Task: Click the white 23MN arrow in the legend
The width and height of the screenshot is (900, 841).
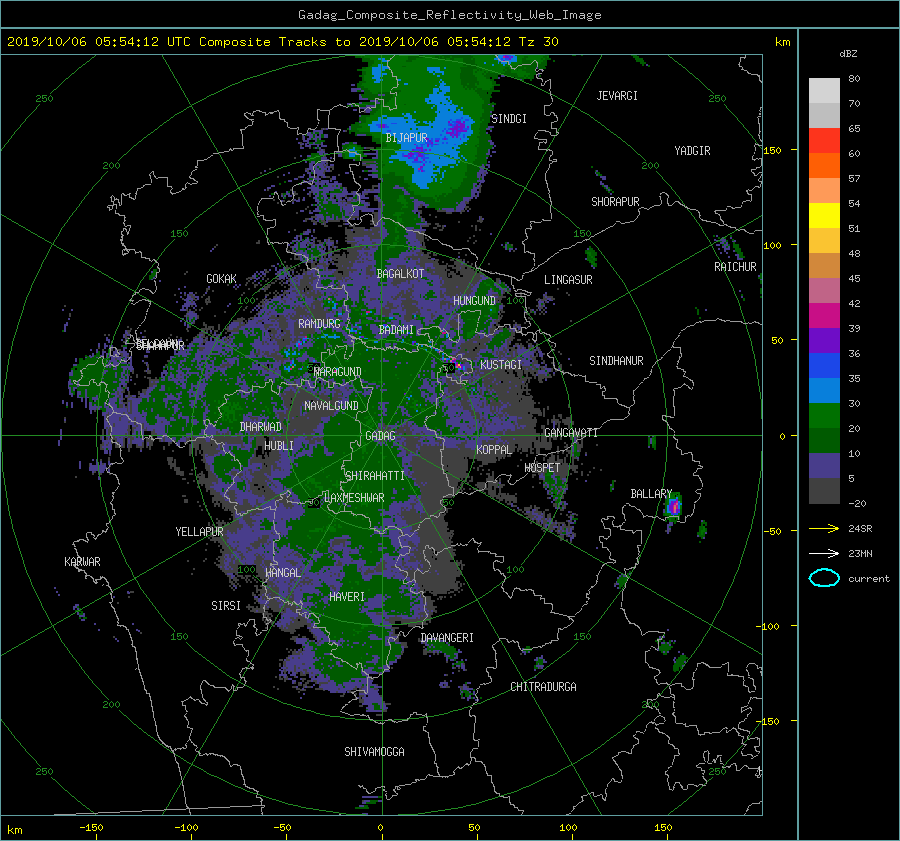Action: coord(824,553)
